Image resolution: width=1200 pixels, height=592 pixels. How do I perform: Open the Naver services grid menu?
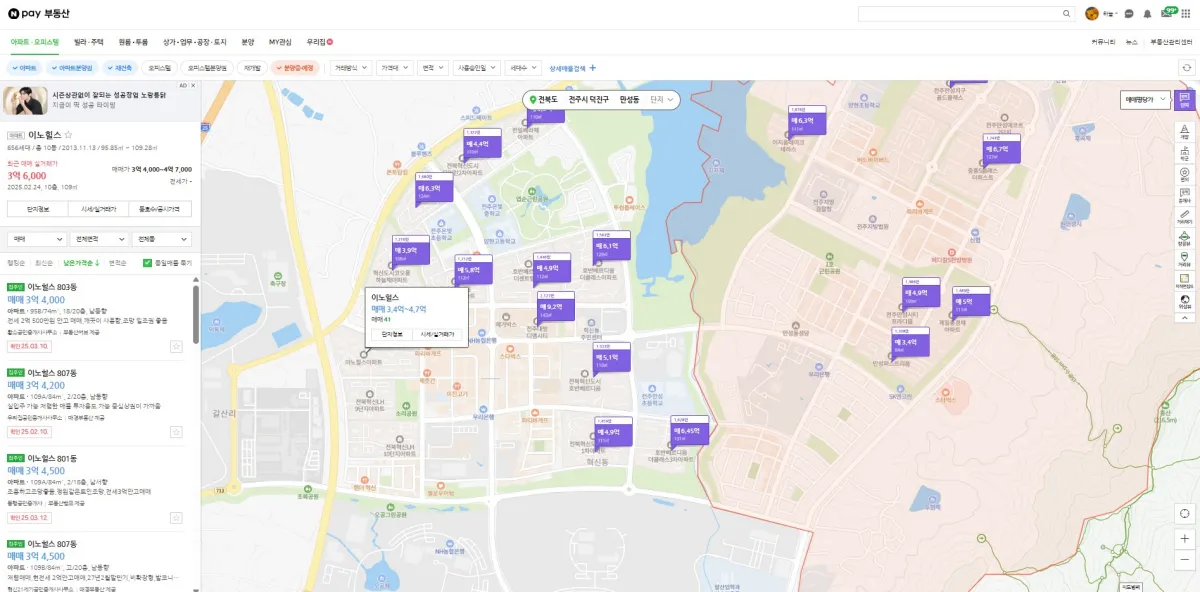[x=1186, y=14]
